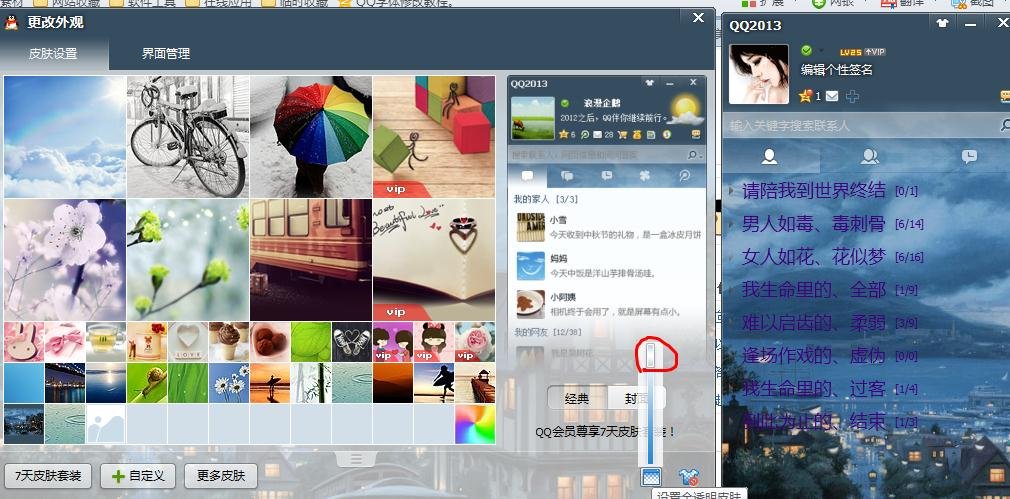Click preview contact 小阿姨
Screen dimensions: 1010x499
607,304
